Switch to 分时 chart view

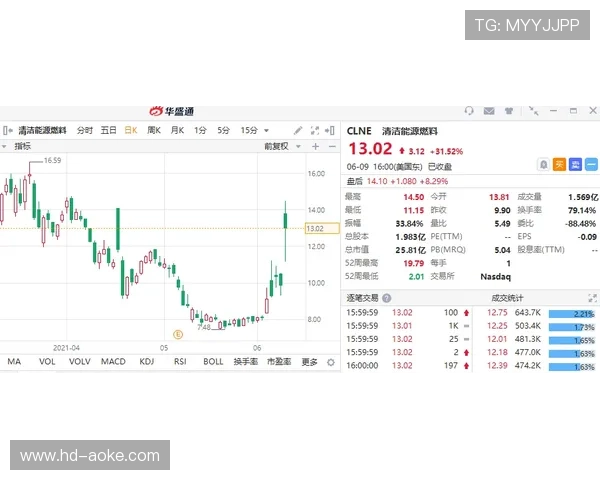(85, 131)
